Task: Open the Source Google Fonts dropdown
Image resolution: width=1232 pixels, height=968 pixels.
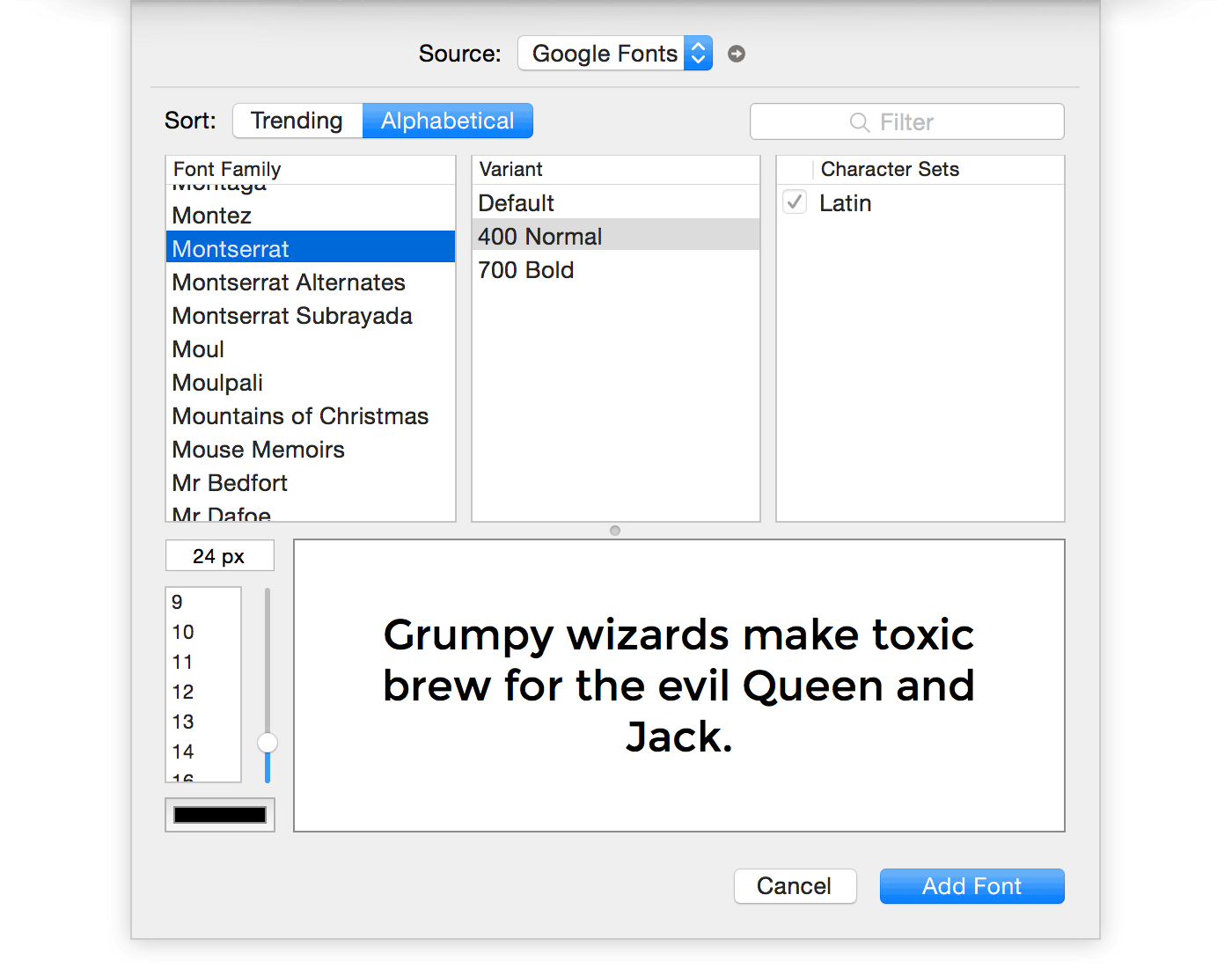Action: [615, 54]
